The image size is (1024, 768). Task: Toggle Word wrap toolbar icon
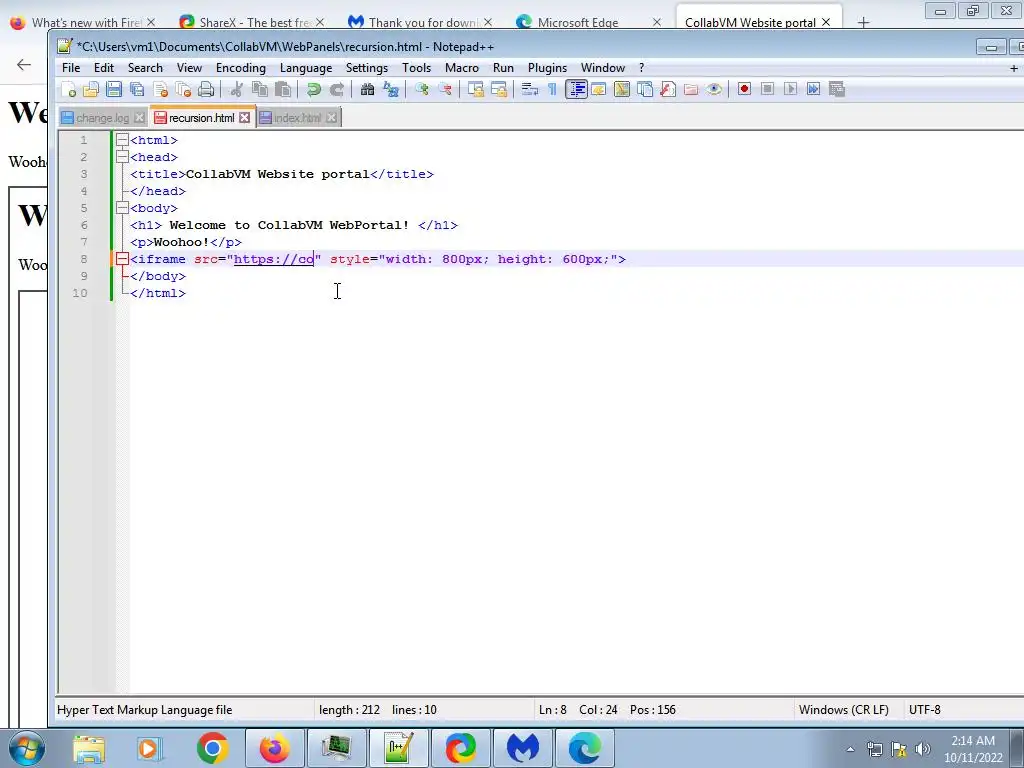point(530,89)
